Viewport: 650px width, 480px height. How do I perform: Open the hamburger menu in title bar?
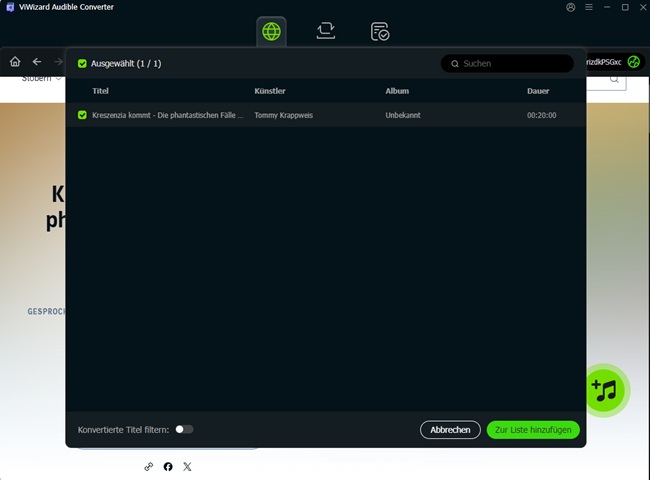[589, 7]
